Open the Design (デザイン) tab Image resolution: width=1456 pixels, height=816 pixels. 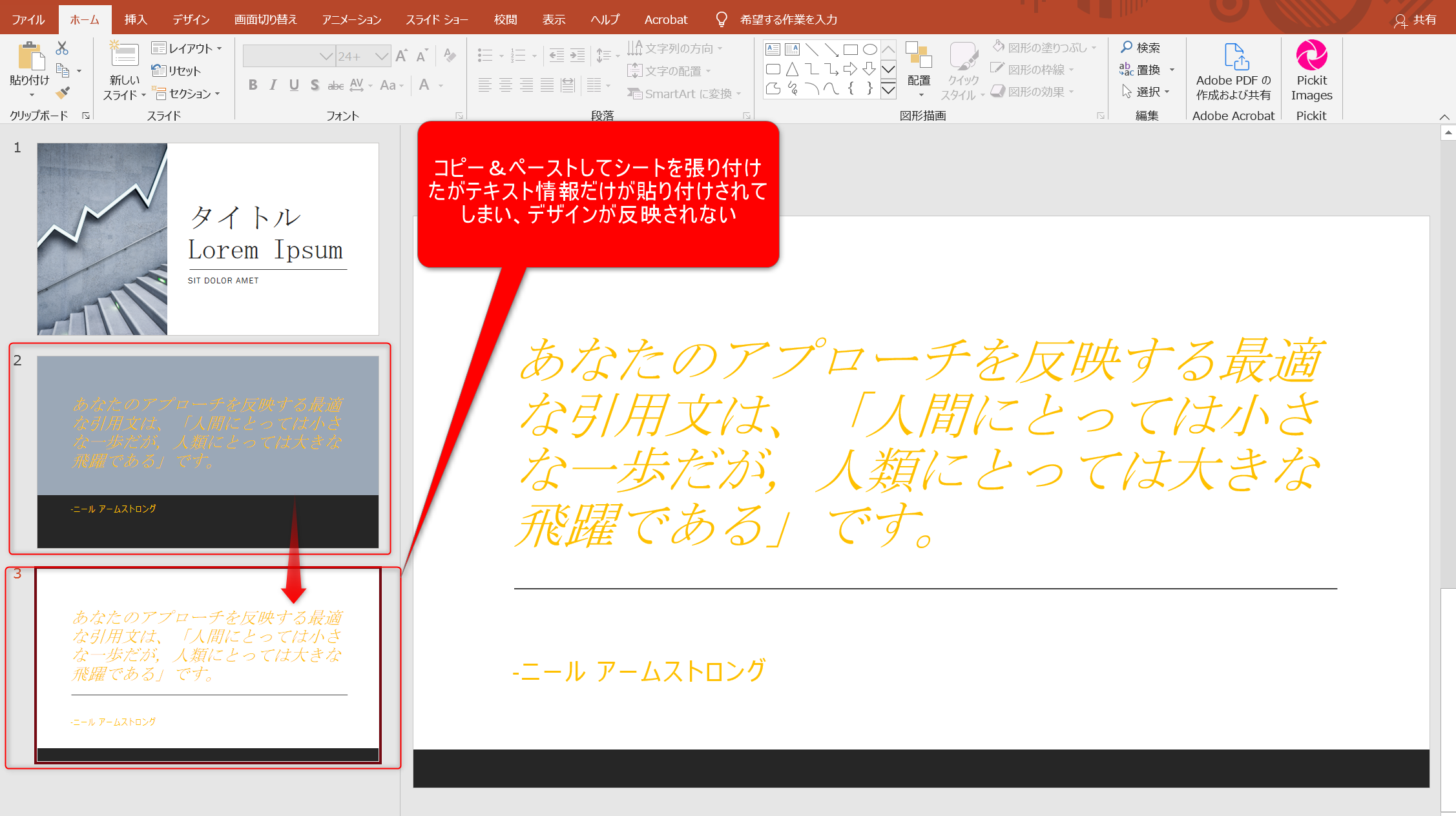(191, 19)
